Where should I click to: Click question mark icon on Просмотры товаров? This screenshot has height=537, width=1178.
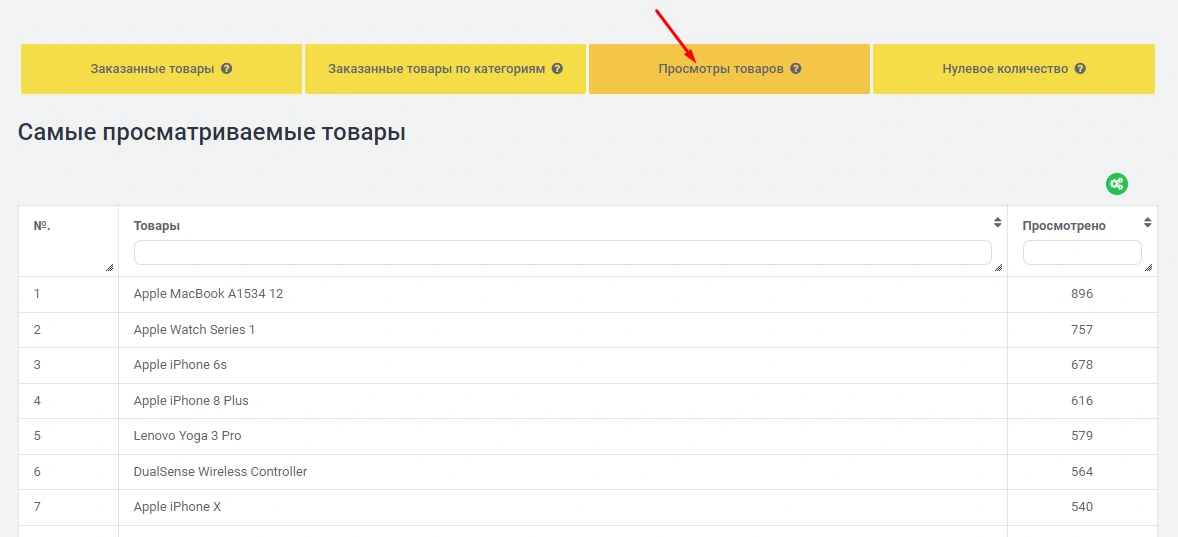tap(795, 70)
